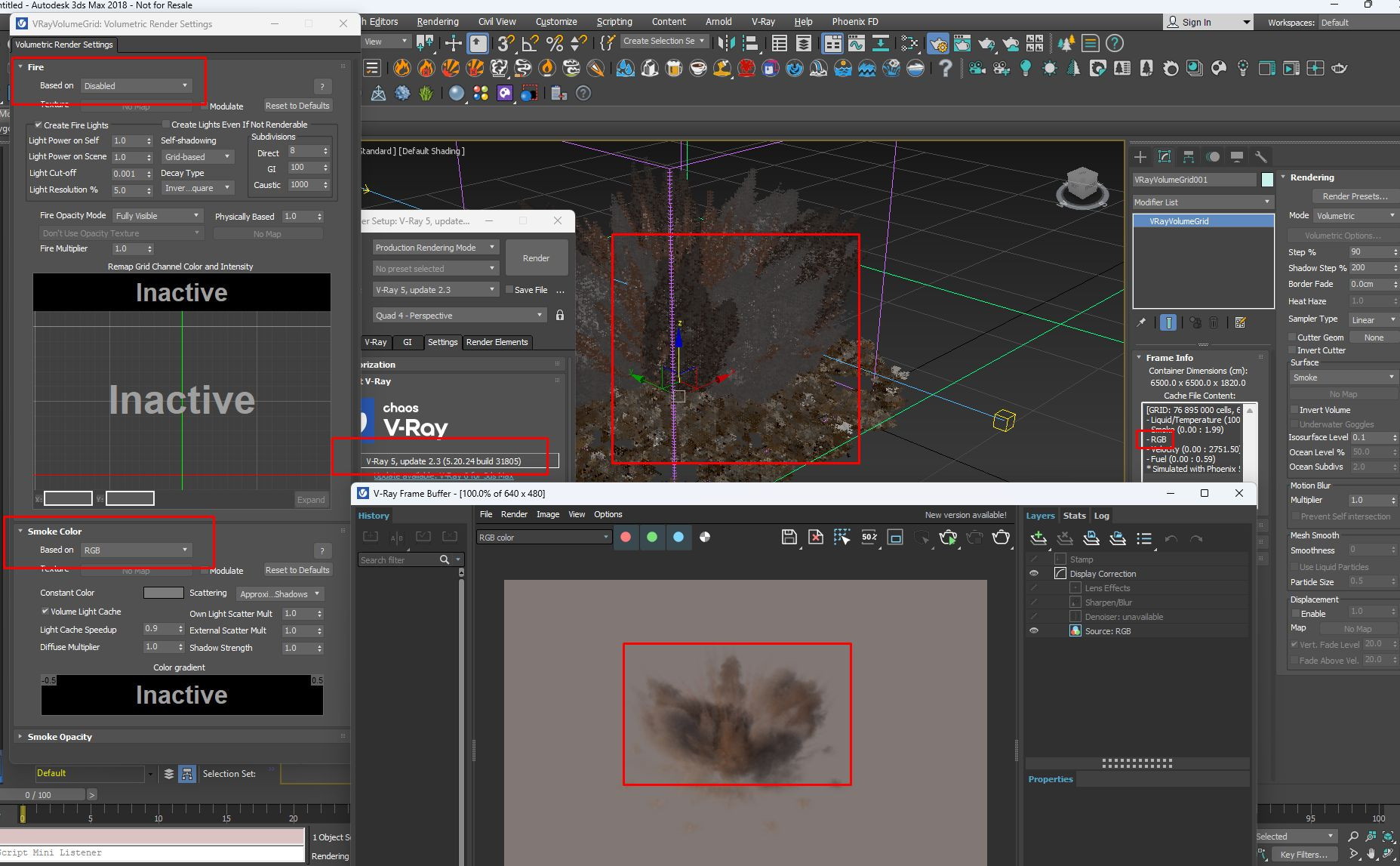Viewport: 1400px width, 866px height.
Task: Open the Fire Based on dropdown
Action: pyautogui.click(x=136, y=85)
